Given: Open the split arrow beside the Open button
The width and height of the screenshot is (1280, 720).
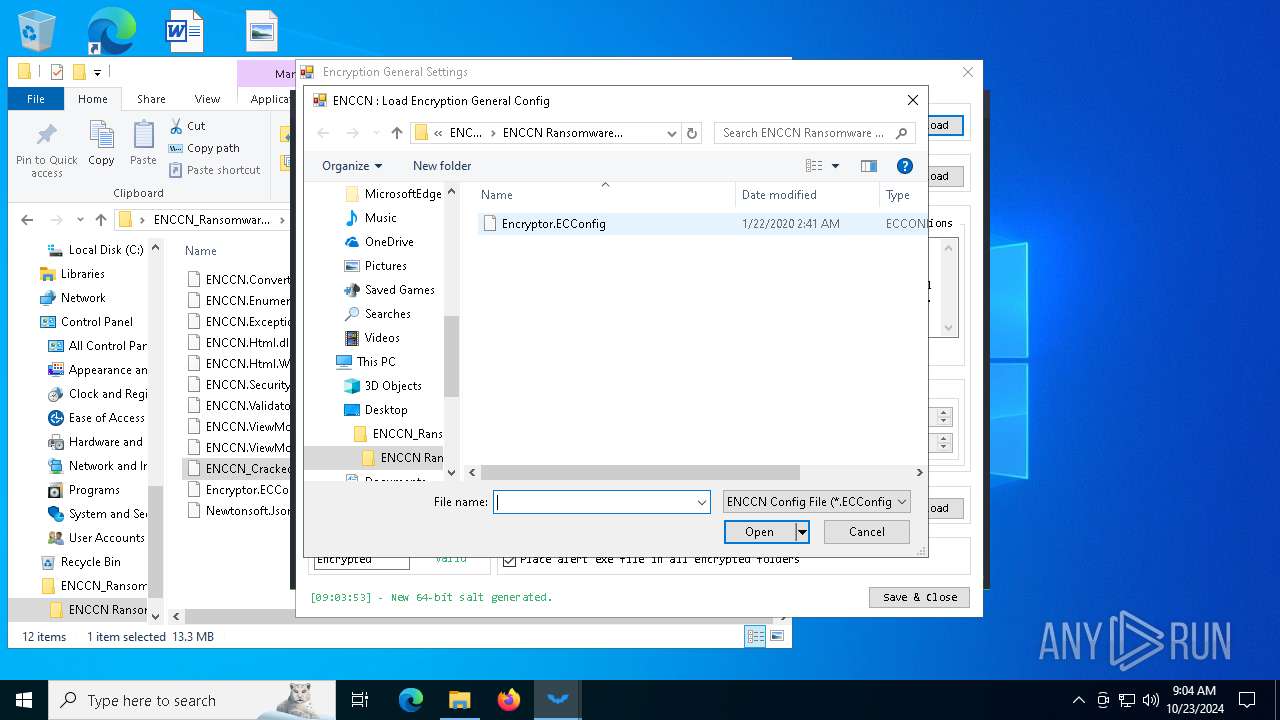Looking at the screenshot, I should [x=802, y=532].
